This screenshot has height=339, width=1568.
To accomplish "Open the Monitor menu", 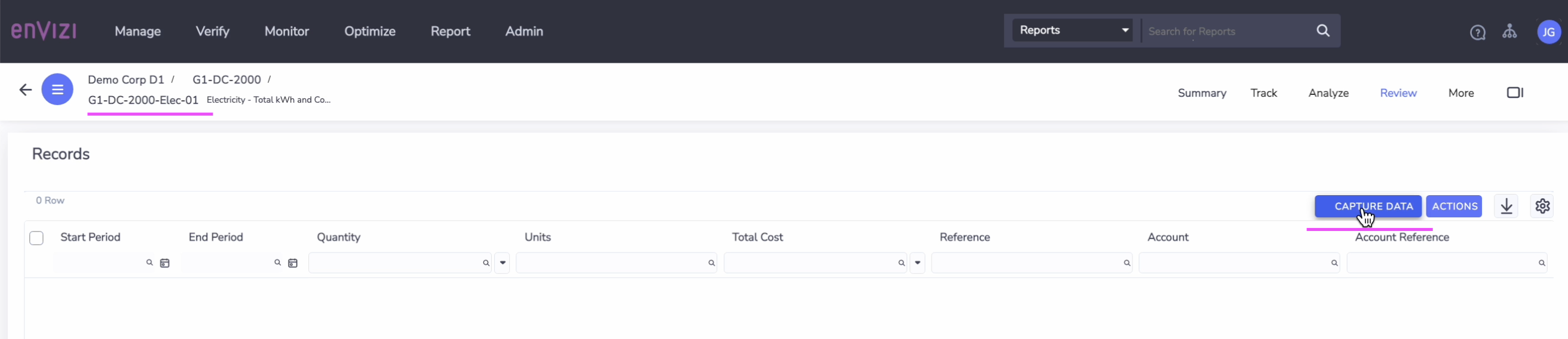I will pos(286,31).
